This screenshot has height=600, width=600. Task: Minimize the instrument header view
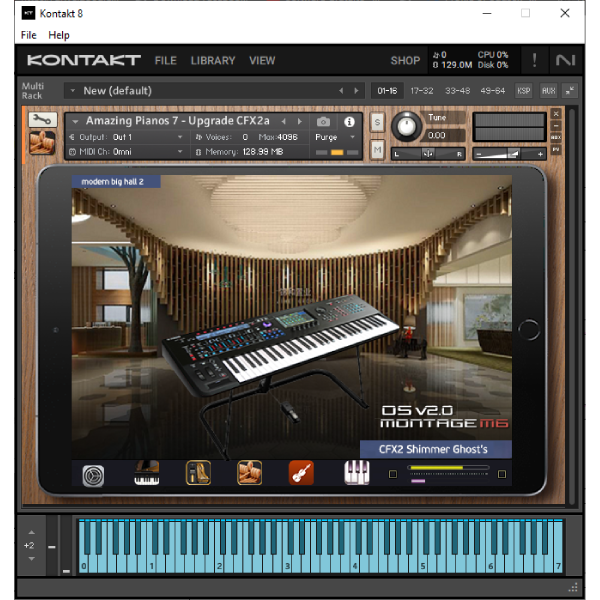(x=556, y=126)
